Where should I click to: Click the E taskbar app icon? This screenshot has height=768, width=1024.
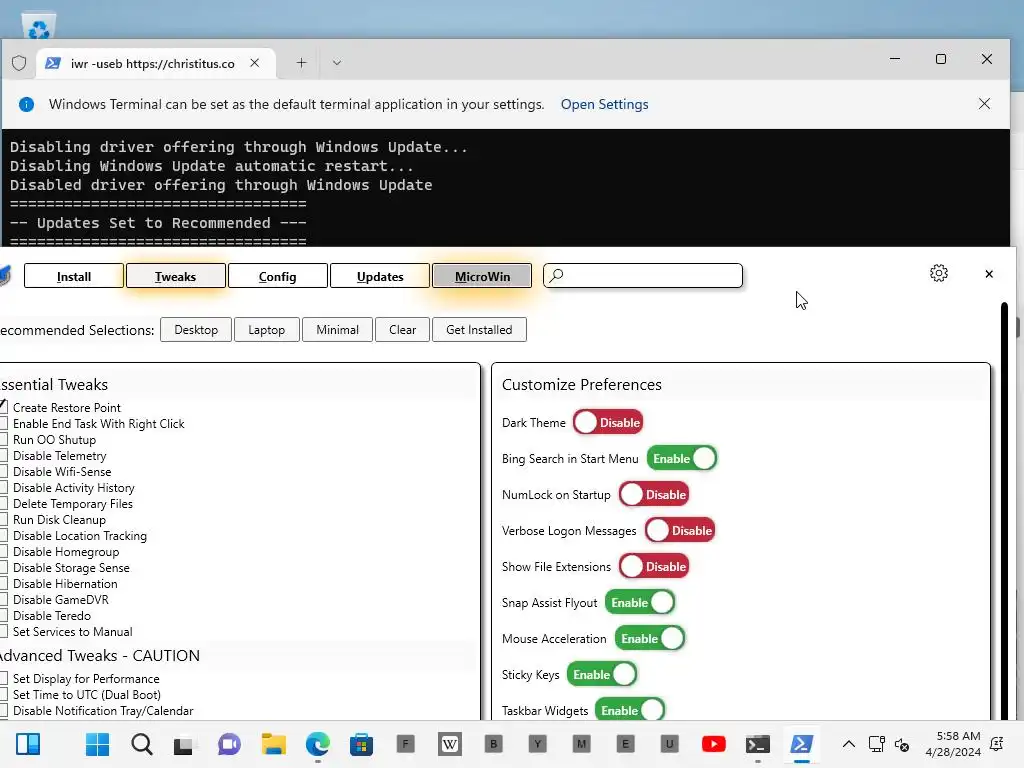tap(626, 744)
